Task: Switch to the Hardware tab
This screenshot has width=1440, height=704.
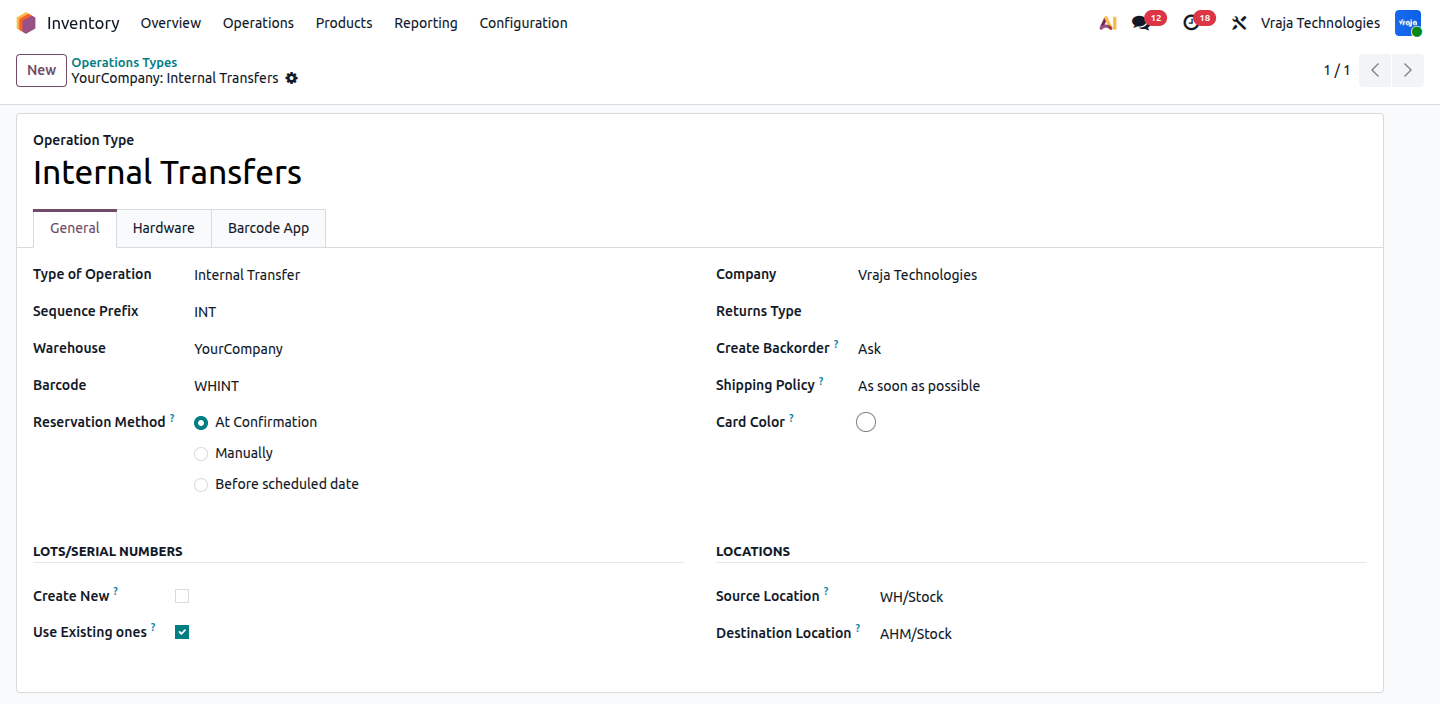Action: pos(164,228)
